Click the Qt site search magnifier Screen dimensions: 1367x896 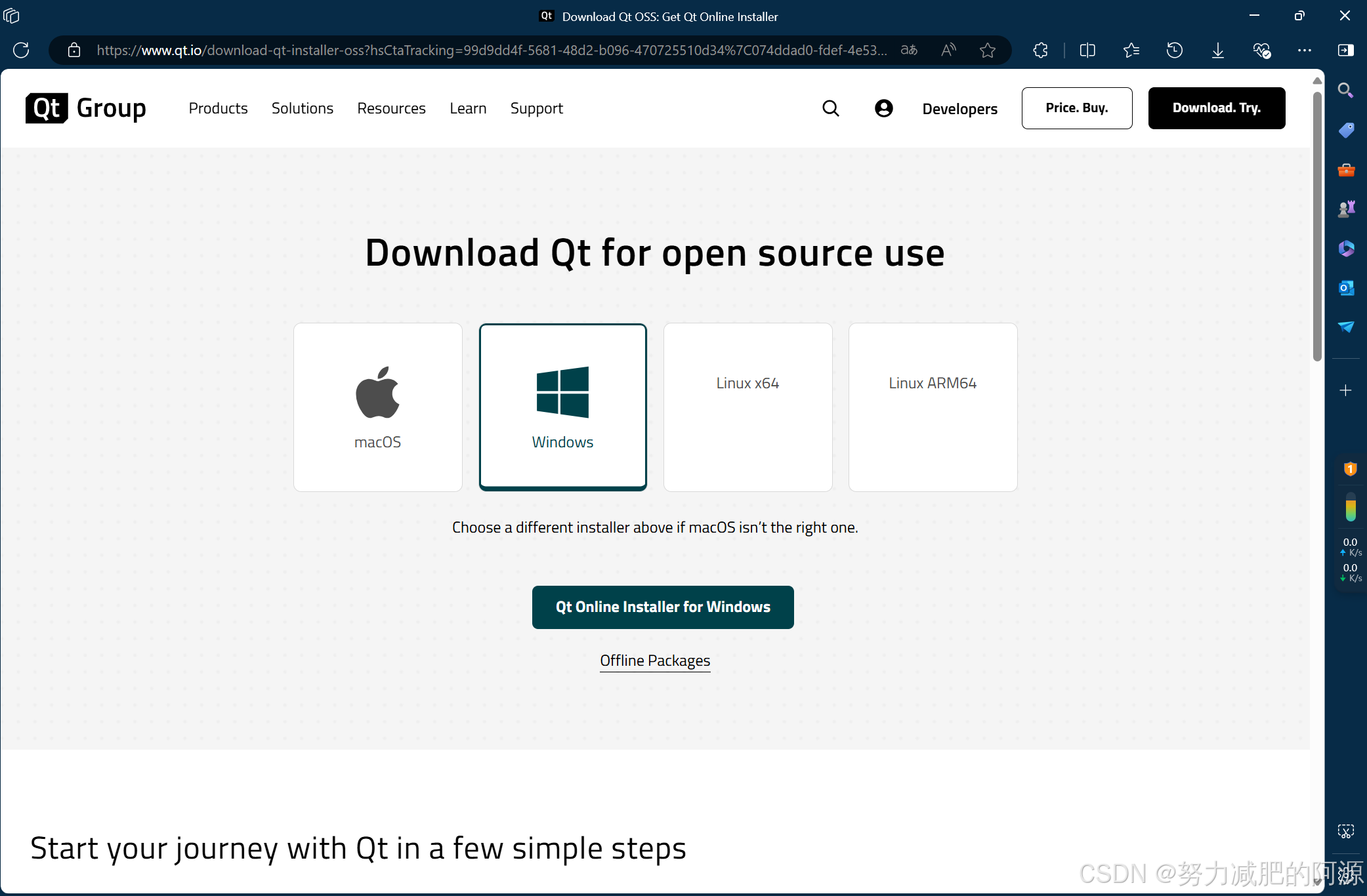point(831,108)
